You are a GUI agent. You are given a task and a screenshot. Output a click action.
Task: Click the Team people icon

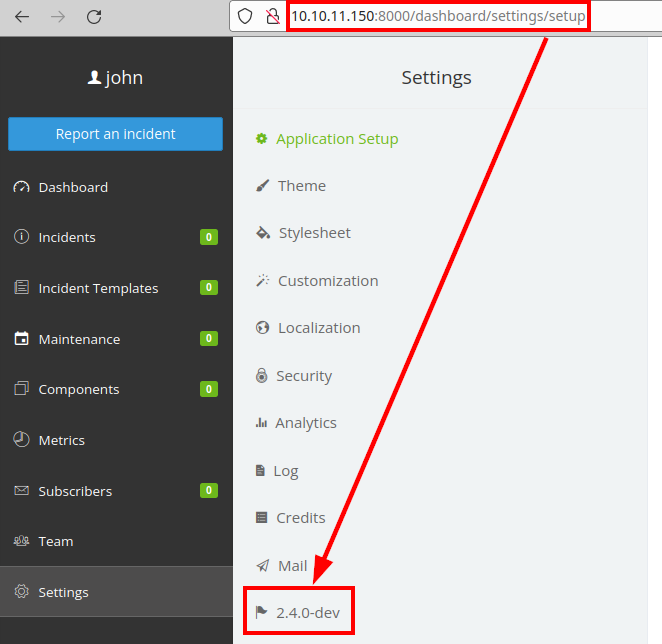22,541
